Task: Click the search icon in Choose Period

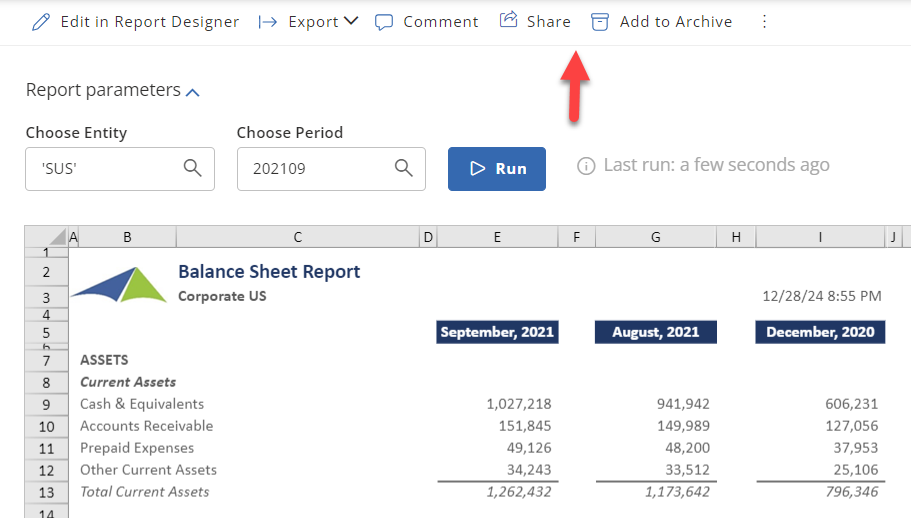Action: pos(404,168)
